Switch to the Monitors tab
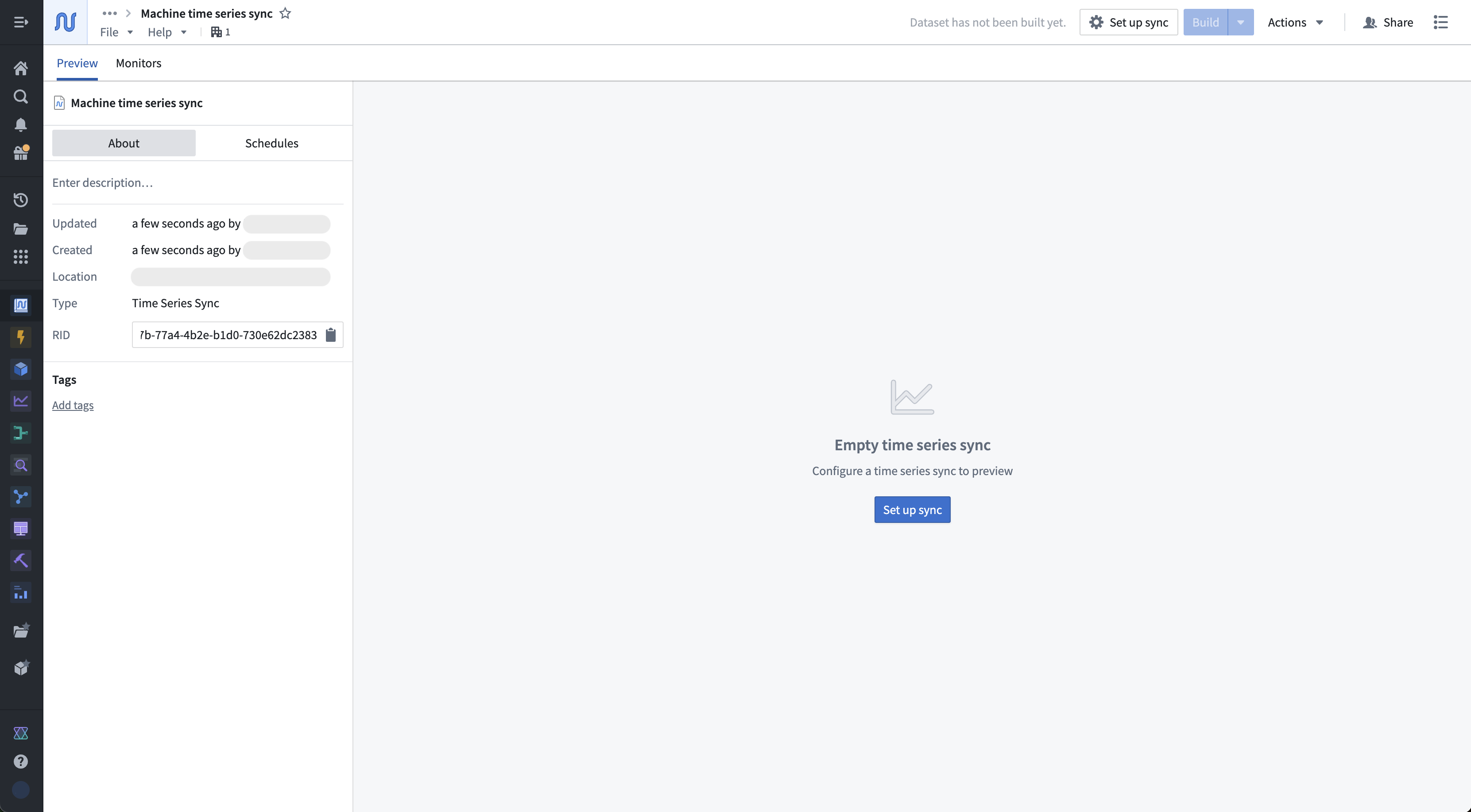The width and height of the screenshot is (1471, 812). pyautogui.click(x=138, y=63)
